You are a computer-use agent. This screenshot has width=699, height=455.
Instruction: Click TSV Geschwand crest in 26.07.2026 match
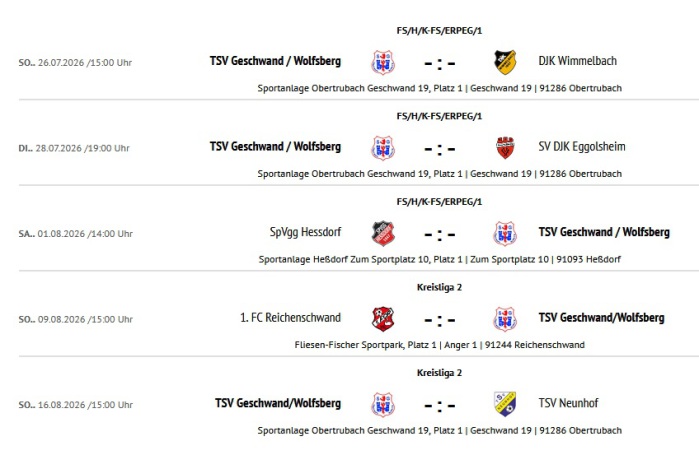[383, 62]
